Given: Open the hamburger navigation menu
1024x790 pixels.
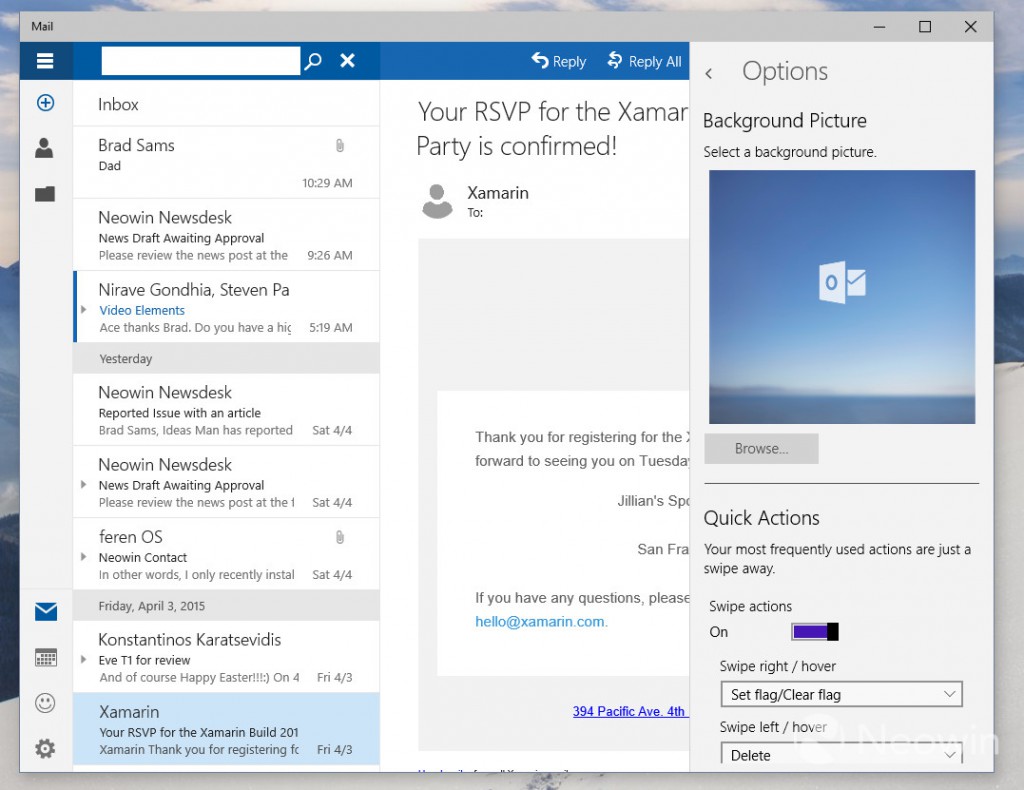Looking at the screenshot, I should pos(45,61).
